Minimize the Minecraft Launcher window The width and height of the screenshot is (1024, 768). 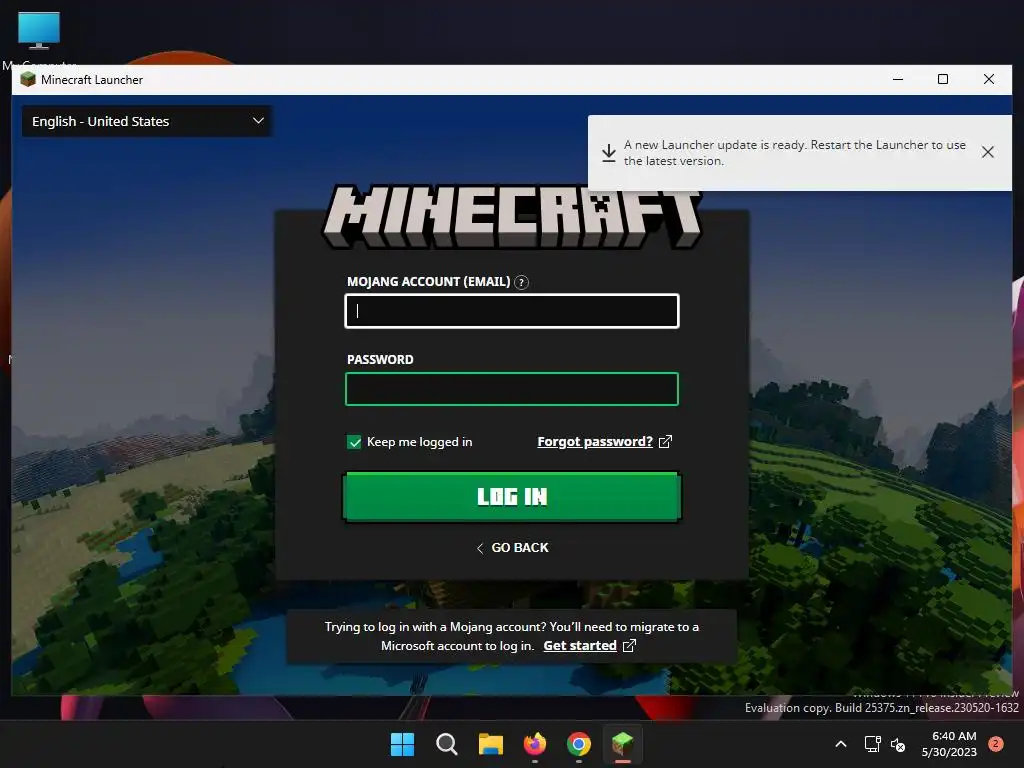tap(898, 79)
